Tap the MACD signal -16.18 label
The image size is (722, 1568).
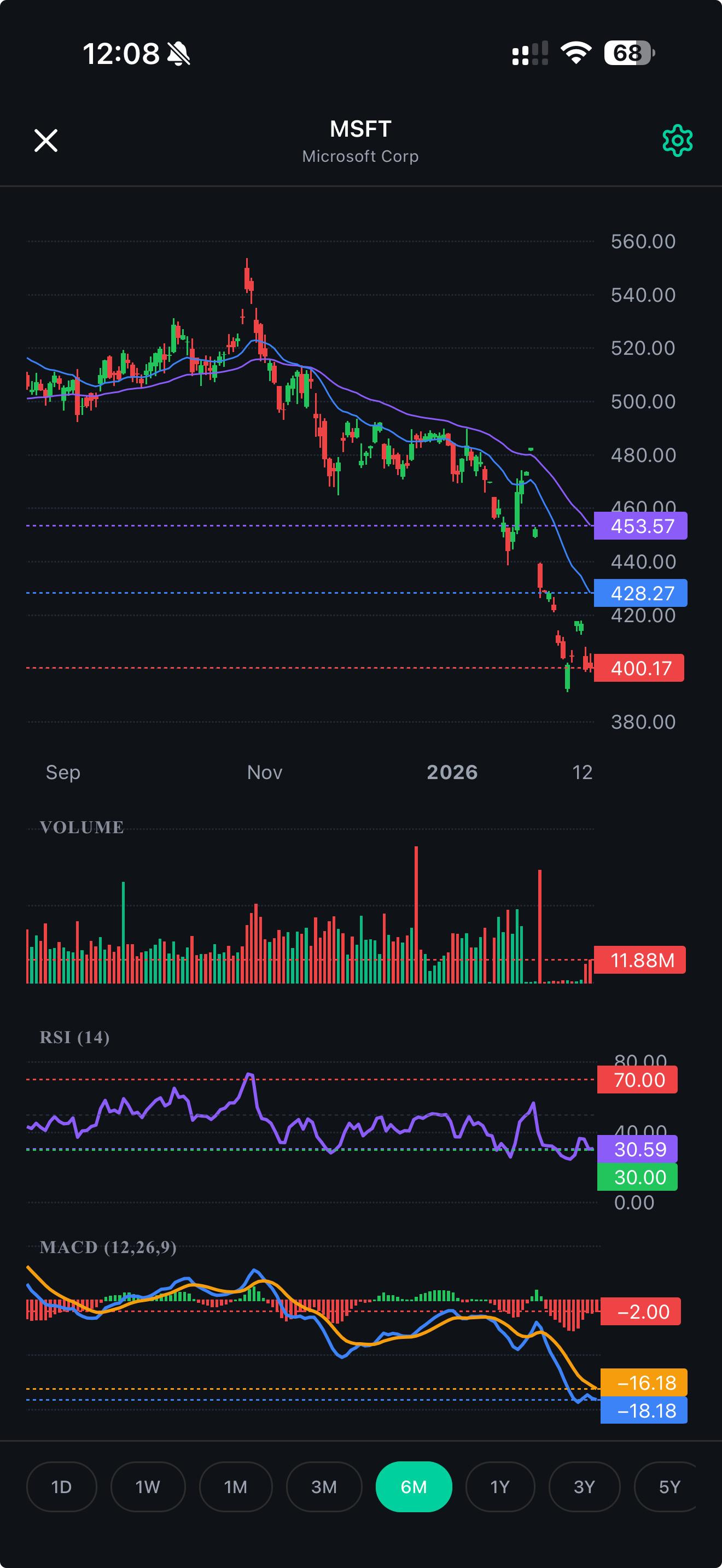coord(644,1382)
